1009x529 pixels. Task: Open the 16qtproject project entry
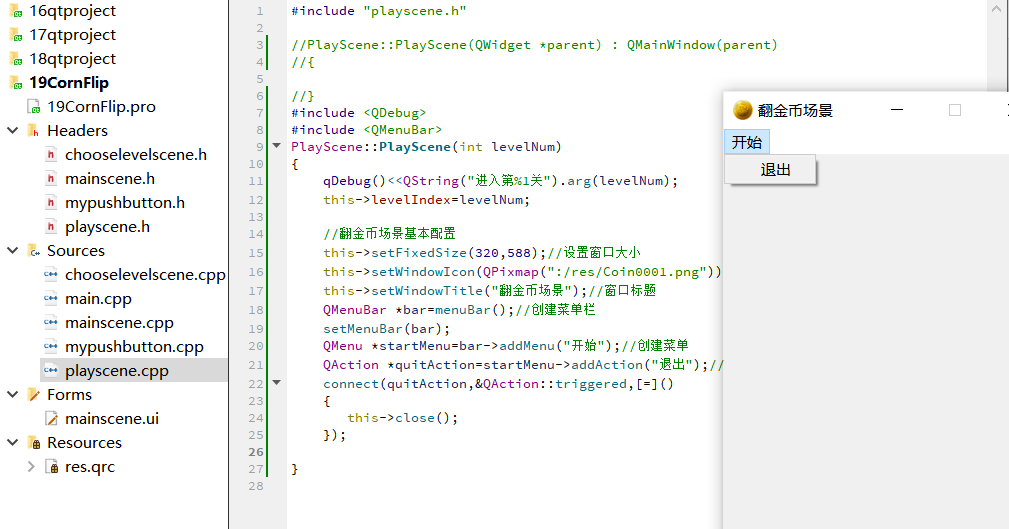click(72, 11)
